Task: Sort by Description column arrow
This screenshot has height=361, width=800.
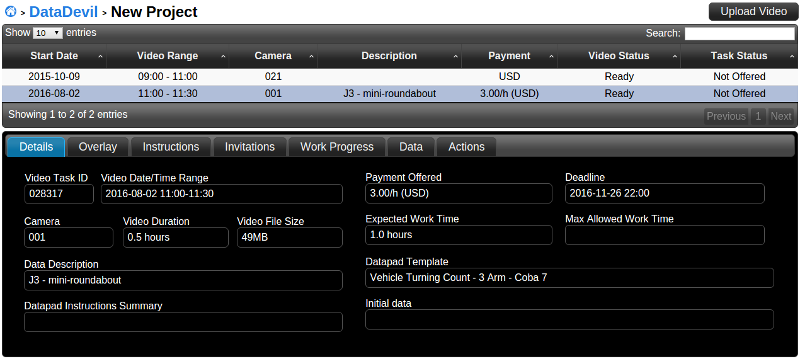Action: coord(456,56)
